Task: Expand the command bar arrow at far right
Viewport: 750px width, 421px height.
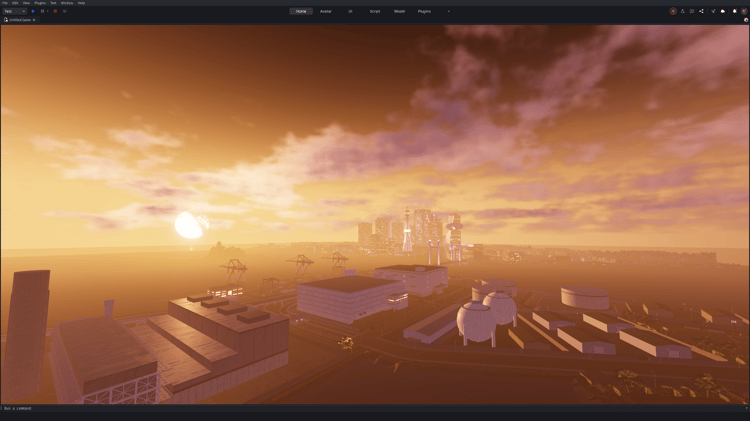Action: click(x=746, y=408)
